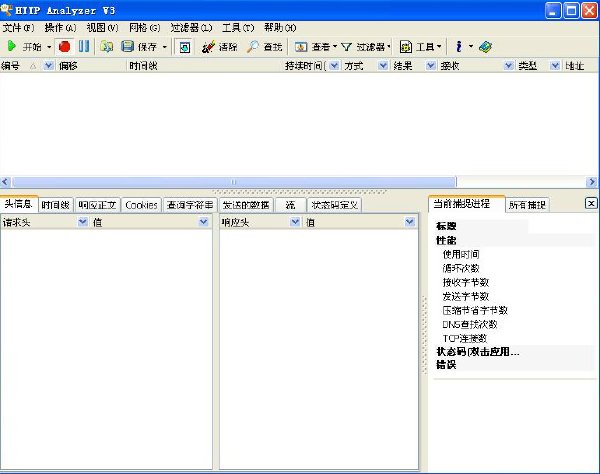Image resolution: width=600 pixels, height=474 pixels.
Task: Open the 操作(A) menu
Action: click(60, 28)
